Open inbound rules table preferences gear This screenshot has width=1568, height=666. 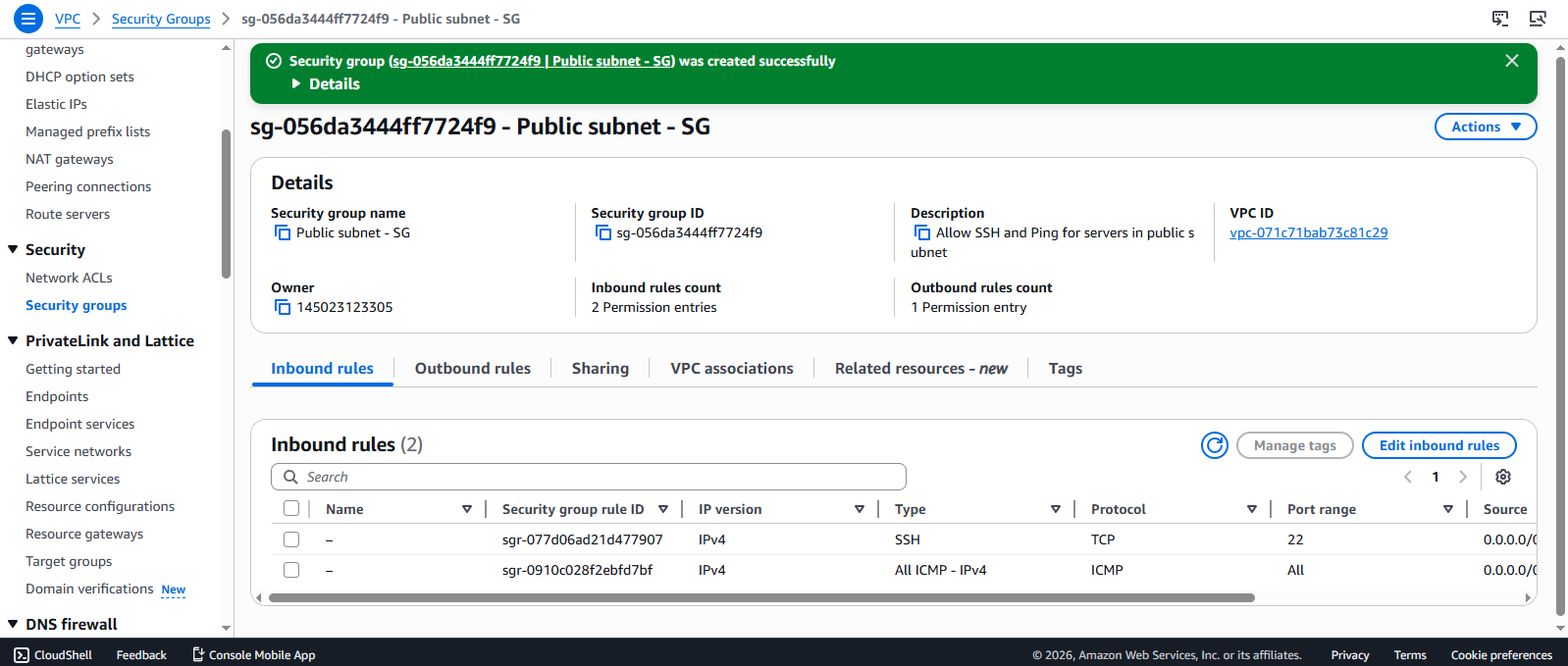1503,477
